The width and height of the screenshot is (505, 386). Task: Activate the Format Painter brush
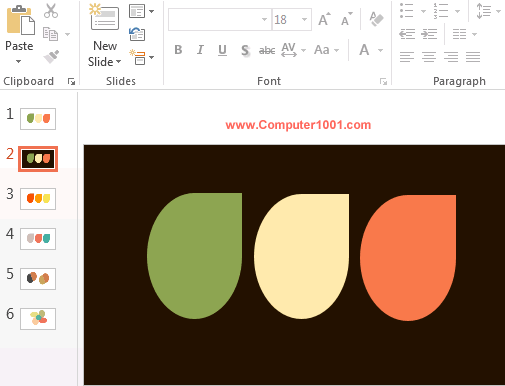point(51,56)
